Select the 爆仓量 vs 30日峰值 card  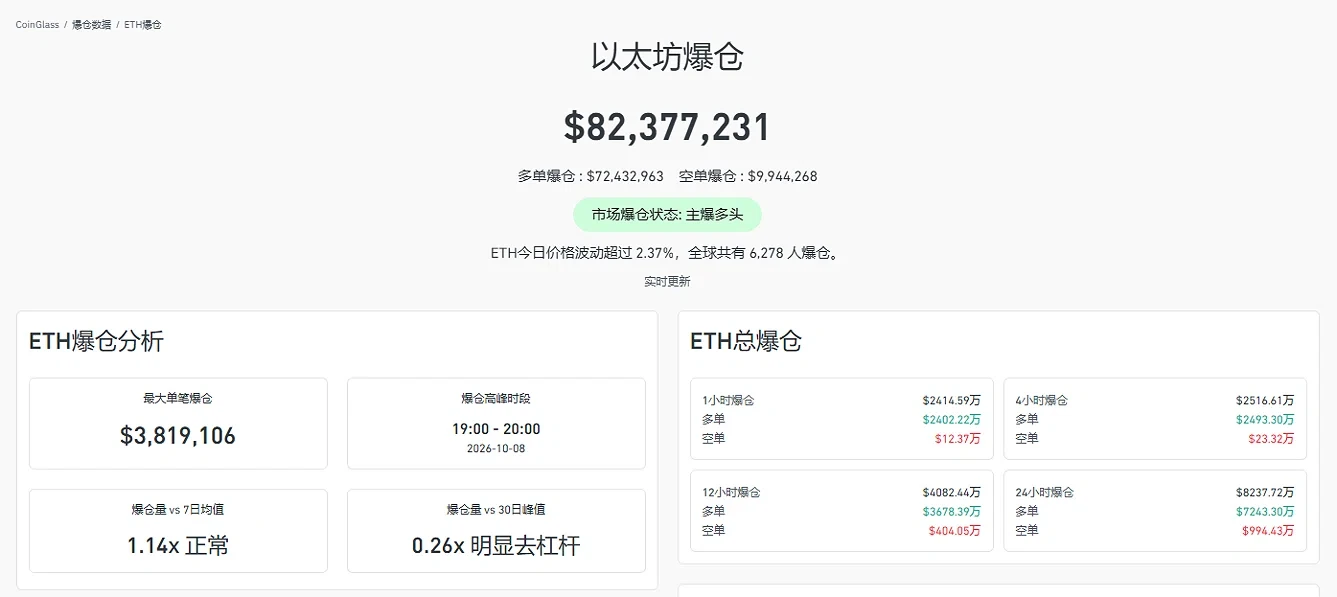(496, 531)
